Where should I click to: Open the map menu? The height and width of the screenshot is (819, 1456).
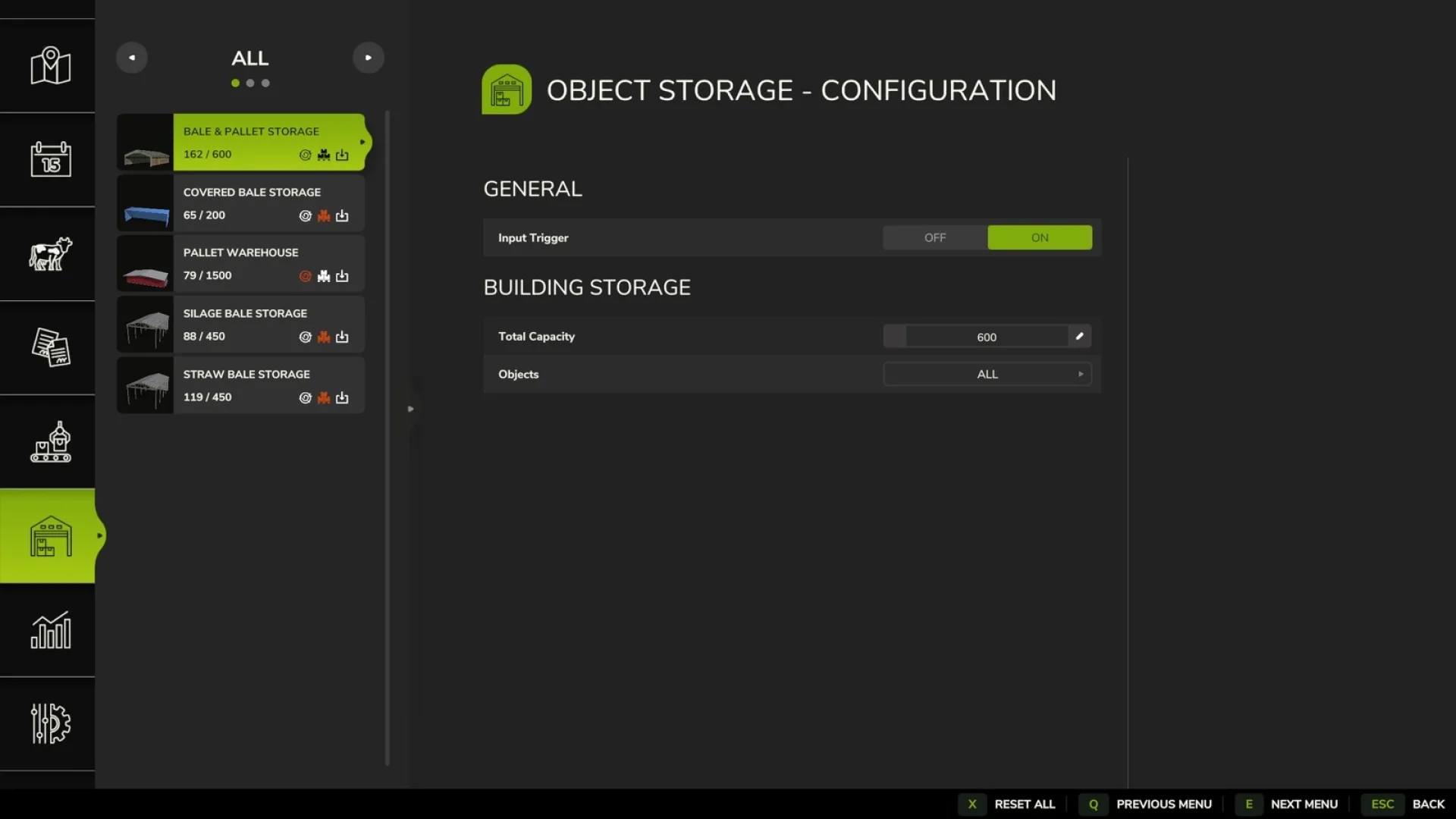pyautogui.click(x=48, y=67)
